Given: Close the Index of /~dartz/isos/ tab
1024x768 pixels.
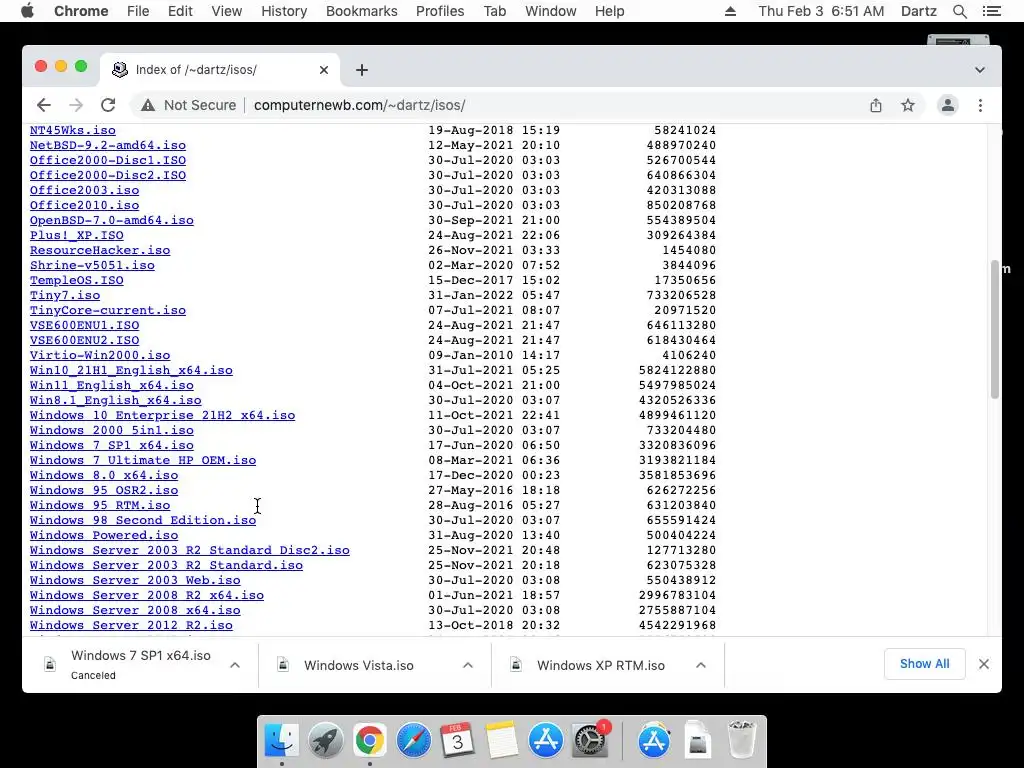Looking at the screenshot, I should [323, 70].
